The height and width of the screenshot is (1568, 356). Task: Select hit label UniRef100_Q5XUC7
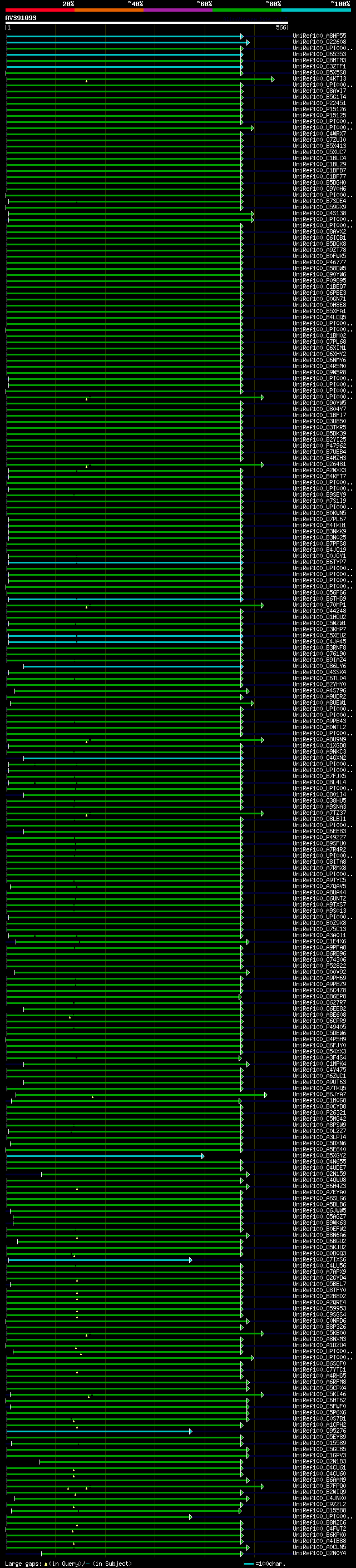[x=319, y=152]
